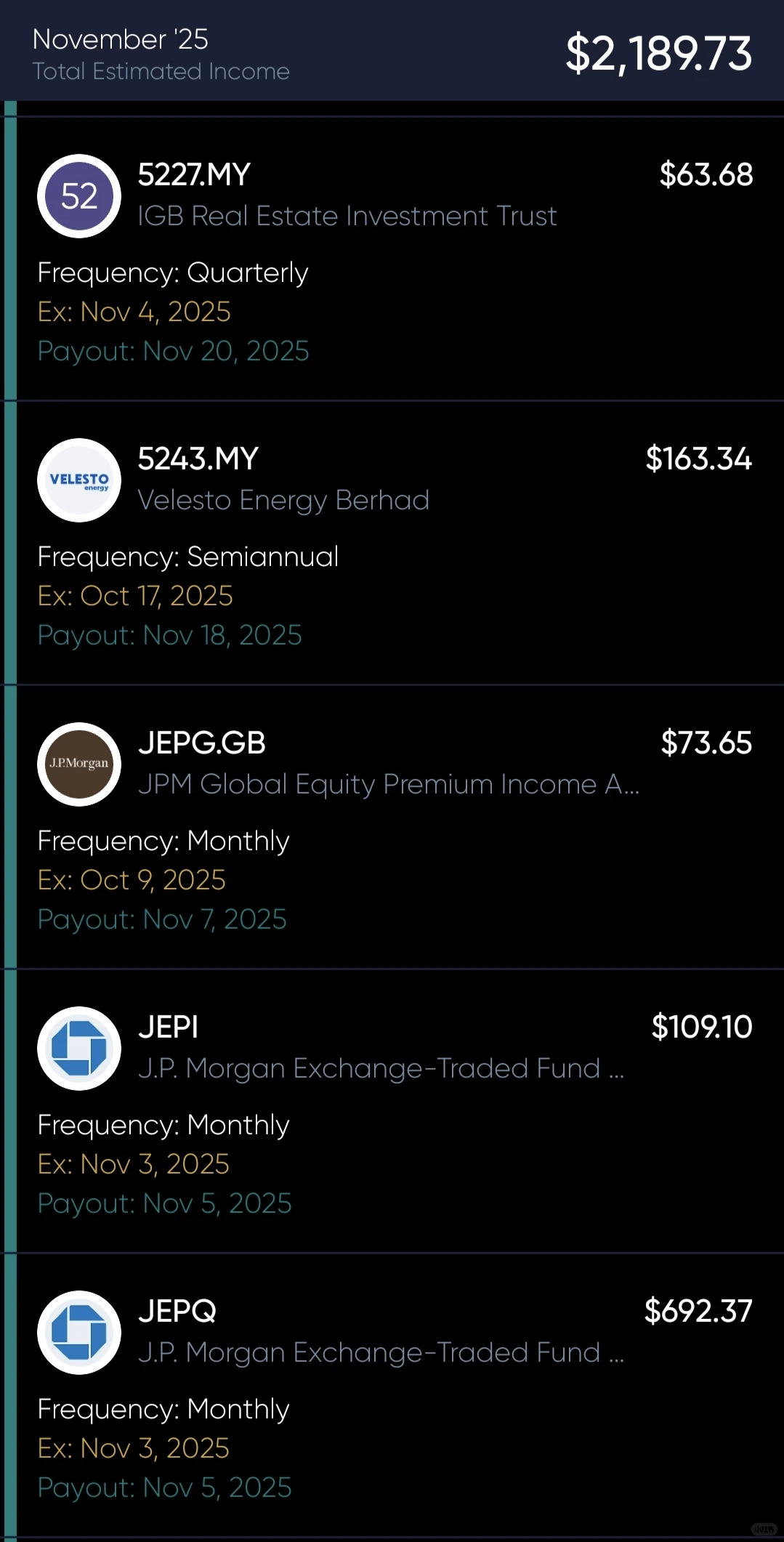The image size is (784, 1542).
Task: Tap the IGB Real Estate Investment Trust name
Action: click(347, 217)
